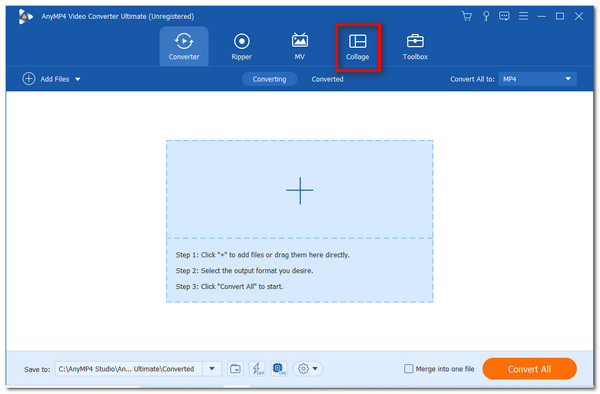Open the gear settings dropdown

(x=308, y=369)
